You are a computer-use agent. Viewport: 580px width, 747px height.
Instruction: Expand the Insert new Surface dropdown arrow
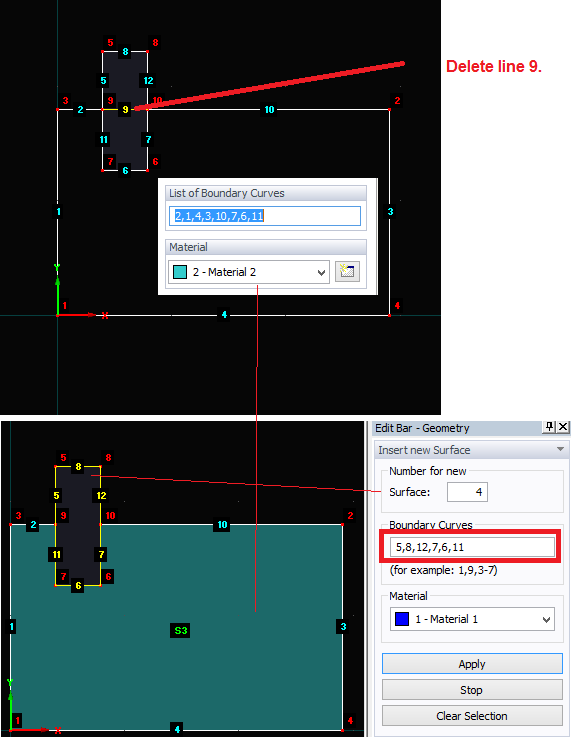point(560,449)
